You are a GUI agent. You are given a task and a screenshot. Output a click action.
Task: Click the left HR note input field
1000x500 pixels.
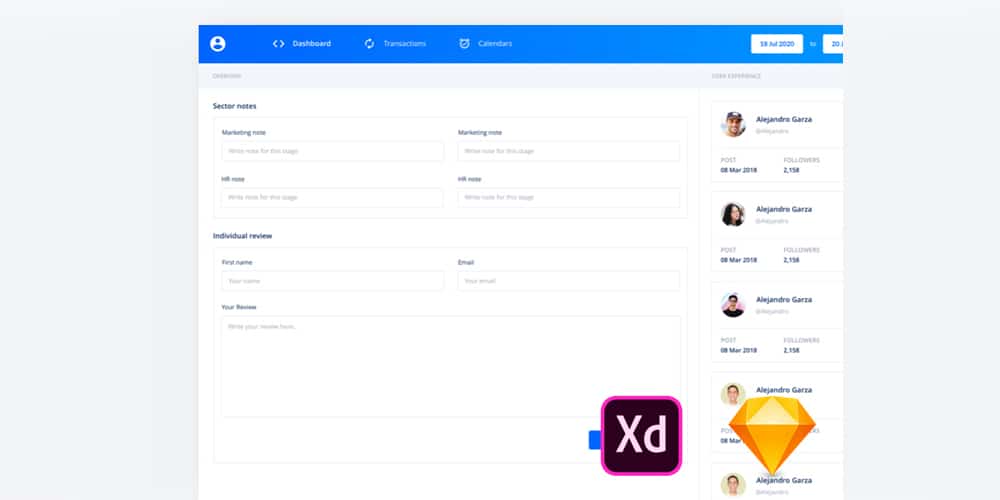pyautogui.click(x=332, y=198)
